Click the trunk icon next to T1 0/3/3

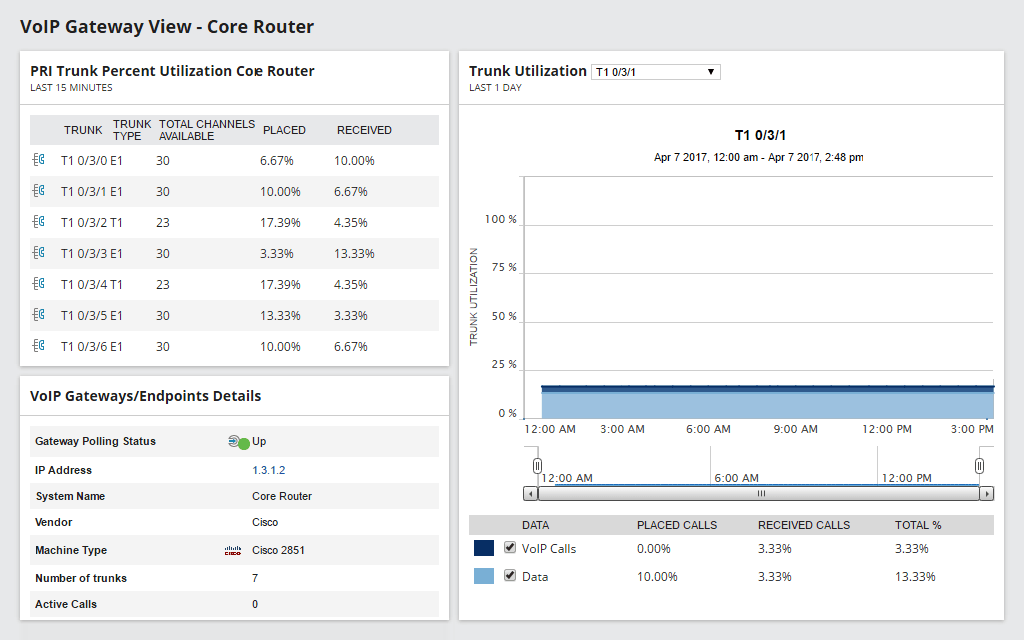click(40, 253)
